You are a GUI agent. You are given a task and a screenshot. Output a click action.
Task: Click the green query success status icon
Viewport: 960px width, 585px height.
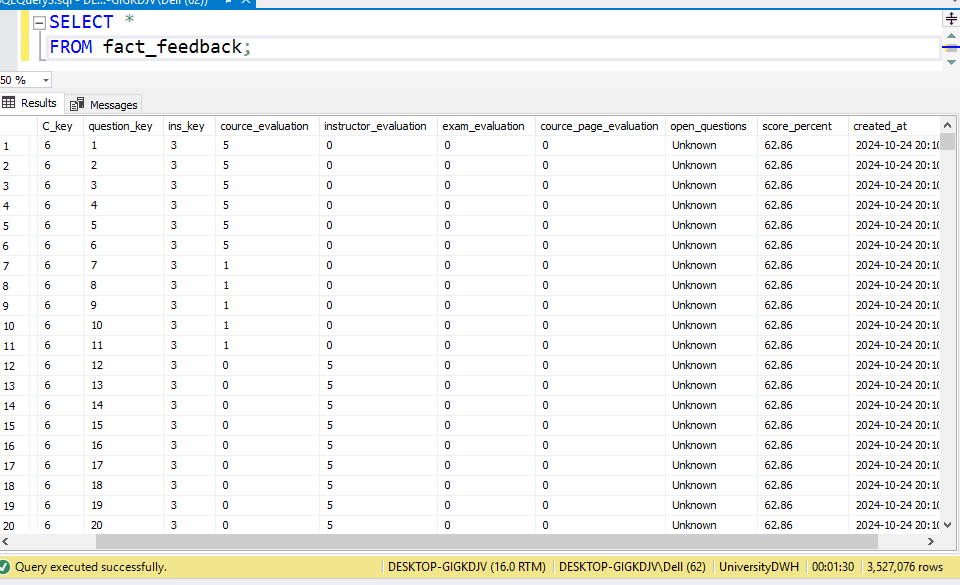point(5,567)
